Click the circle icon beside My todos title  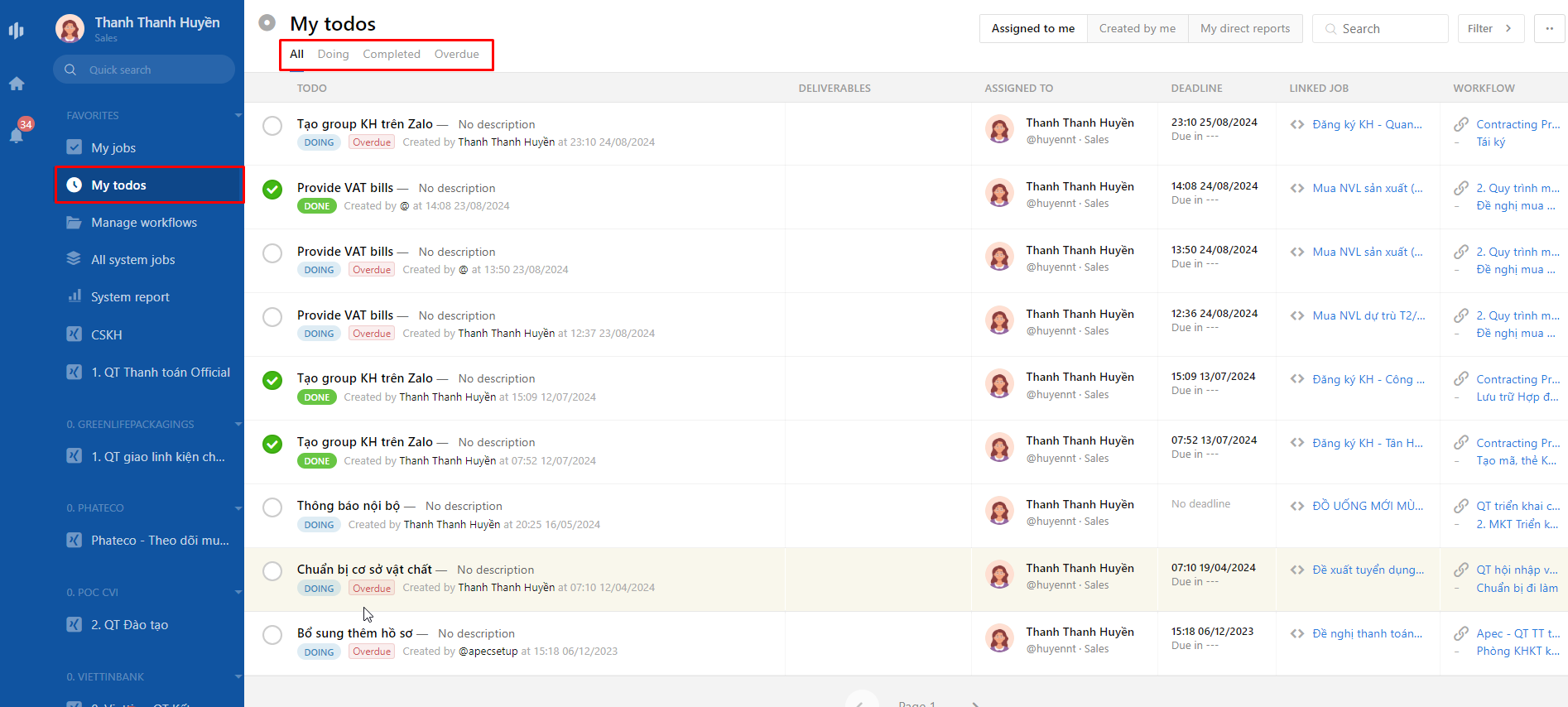click(267, 22)
